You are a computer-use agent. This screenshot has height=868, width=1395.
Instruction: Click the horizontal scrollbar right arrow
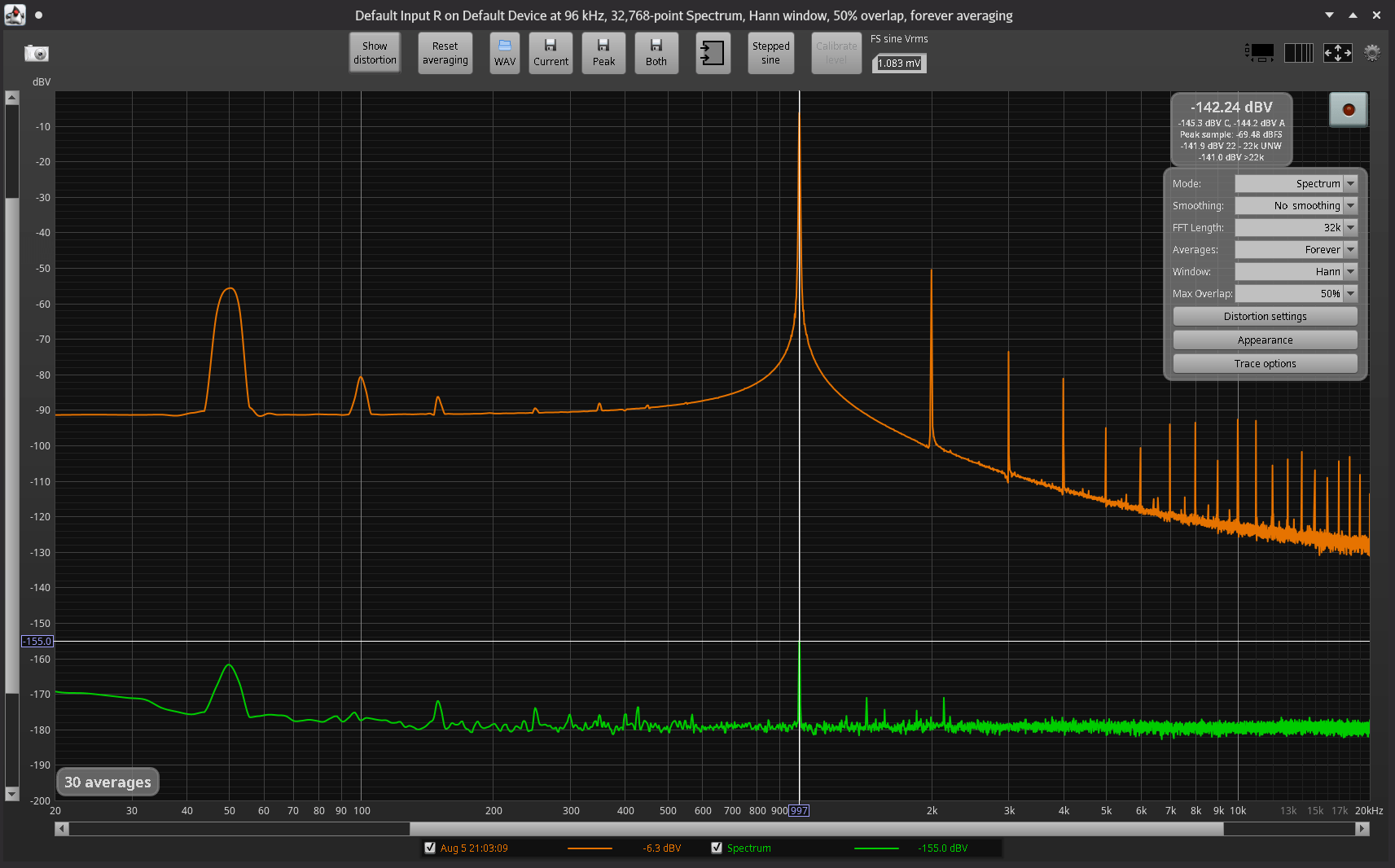click(1362, 829)
